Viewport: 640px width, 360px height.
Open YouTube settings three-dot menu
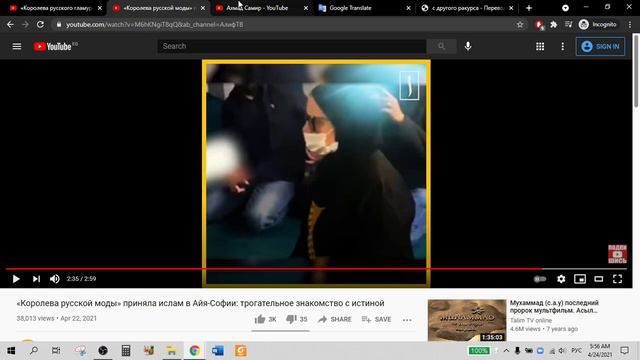562,47
